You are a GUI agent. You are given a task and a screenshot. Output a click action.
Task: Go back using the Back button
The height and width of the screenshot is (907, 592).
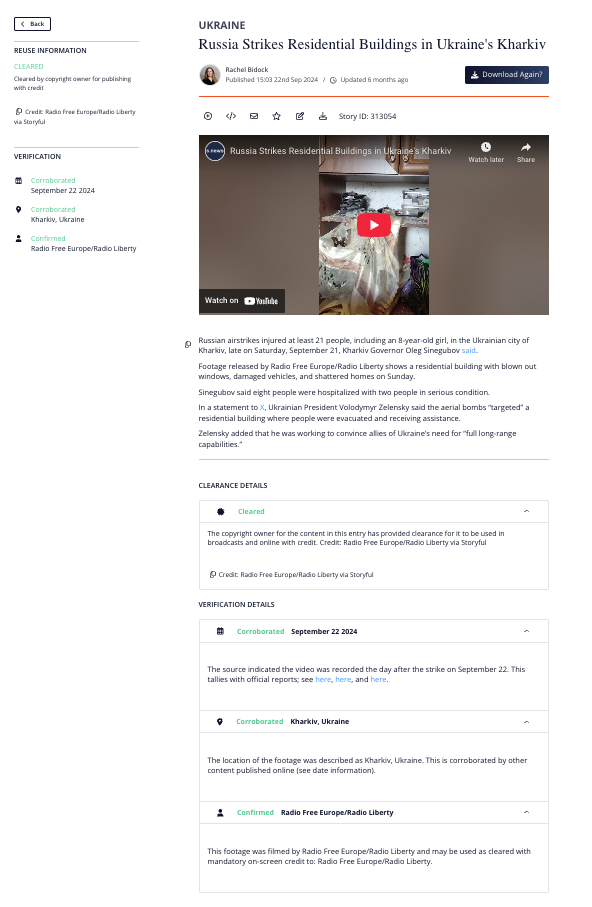tap(32, 24)
